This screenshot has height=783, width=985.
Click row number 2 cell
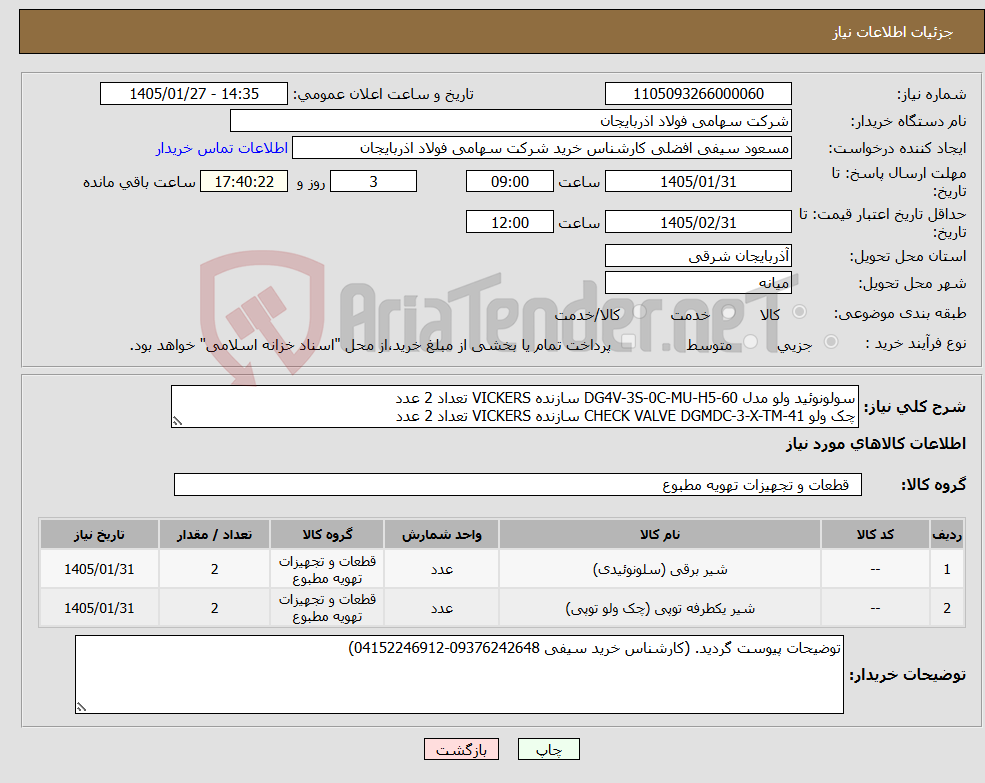947,608
